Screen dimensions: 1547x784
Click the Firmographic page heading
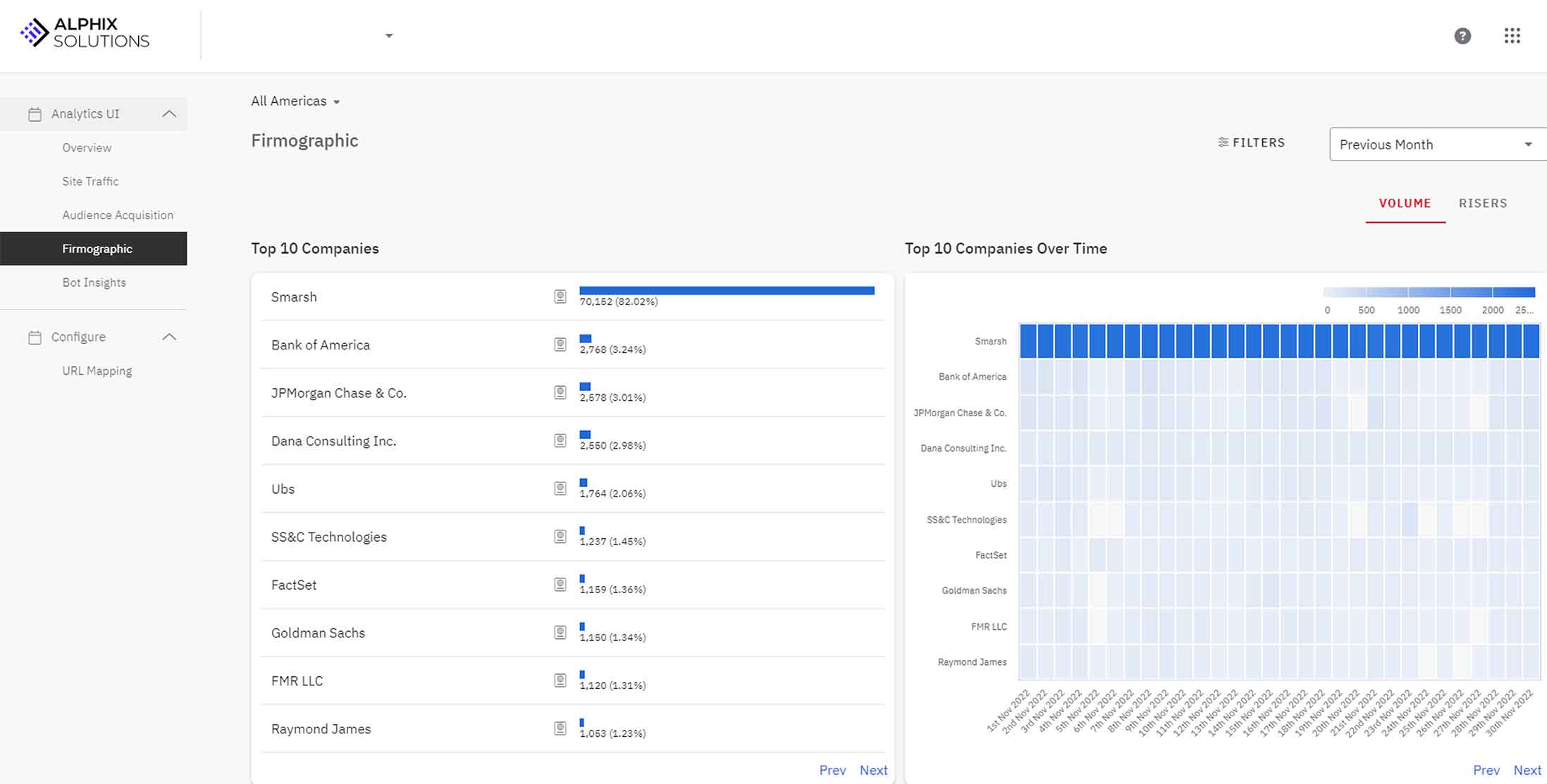tap(304, 141)
